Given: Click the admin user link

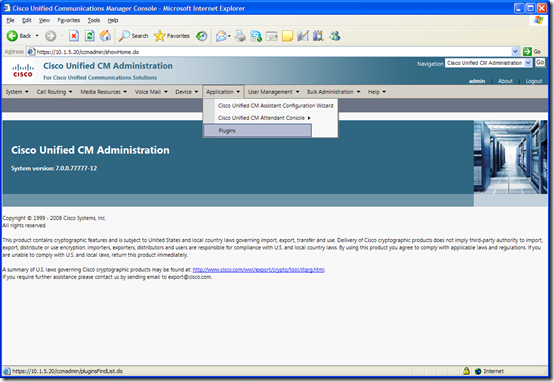Looking at the screenshot, I should 477,81.
